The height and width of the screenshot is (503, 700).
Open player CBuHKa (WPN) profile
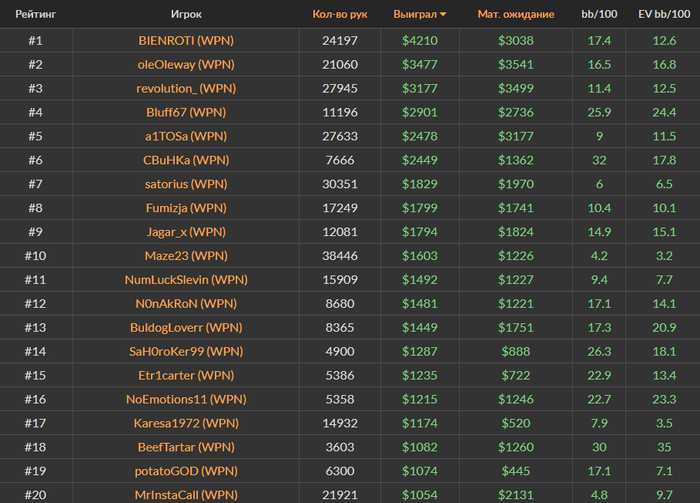(x=186, y=160)
